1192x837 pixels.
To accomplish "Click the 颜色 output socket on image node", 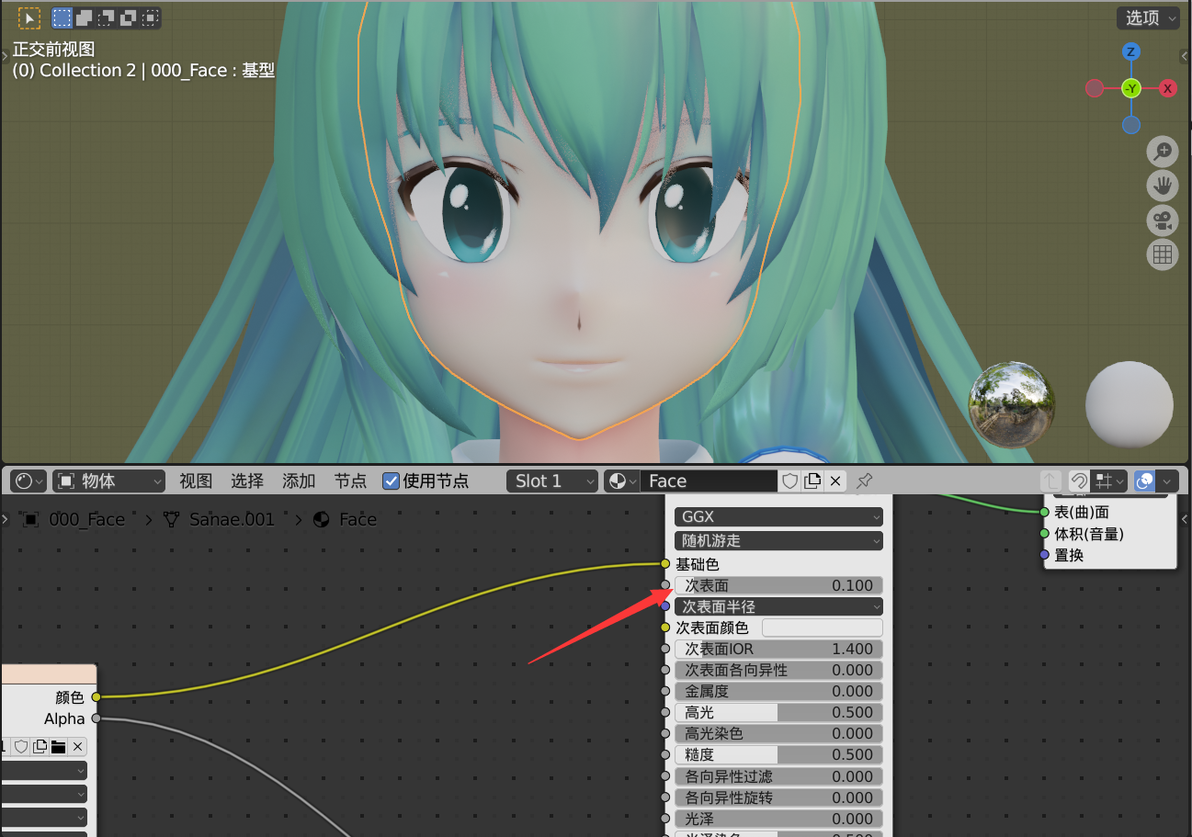I will pos(96,697).
